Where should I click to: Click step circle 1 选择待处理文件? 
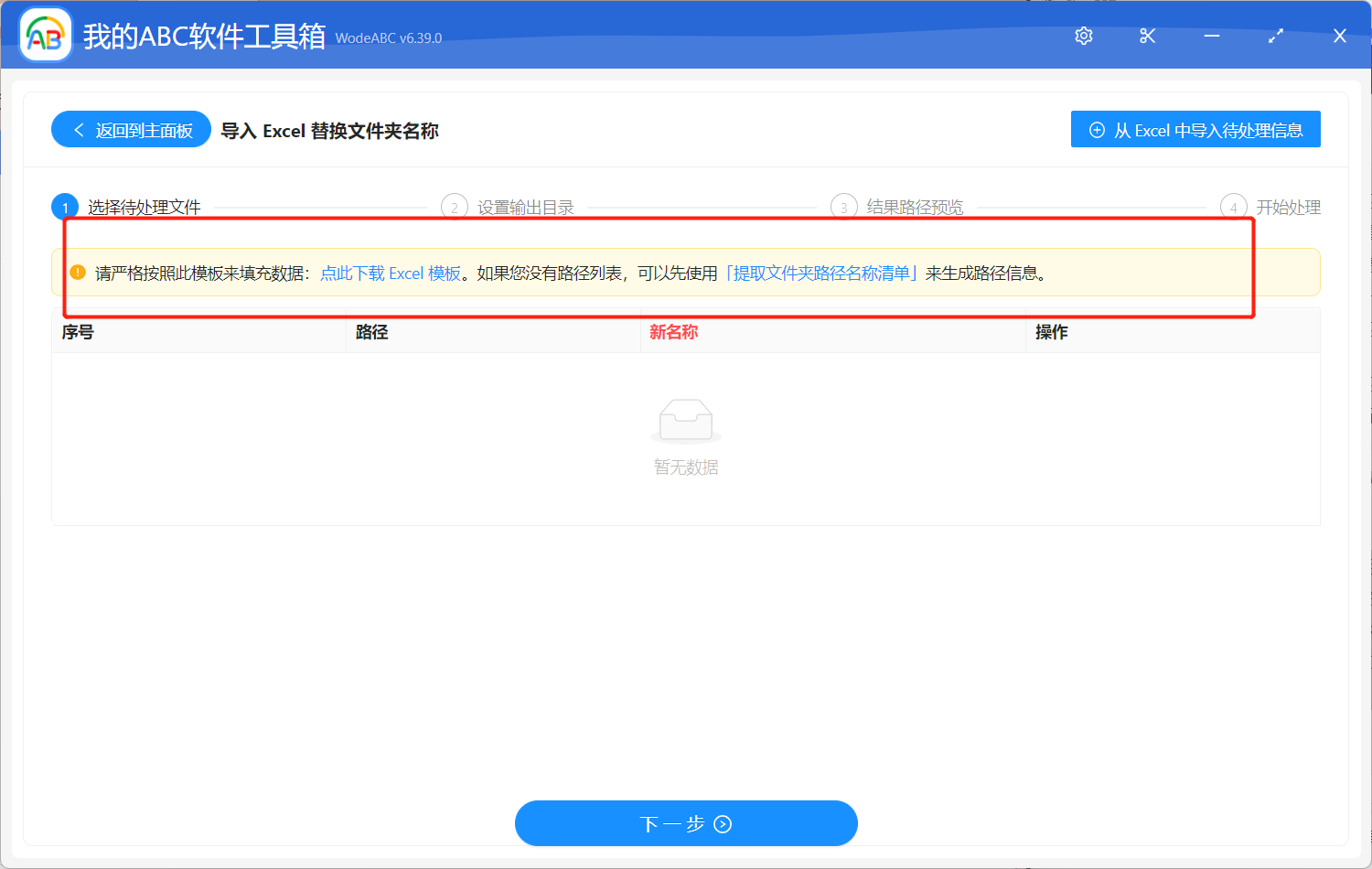[64, 207]
